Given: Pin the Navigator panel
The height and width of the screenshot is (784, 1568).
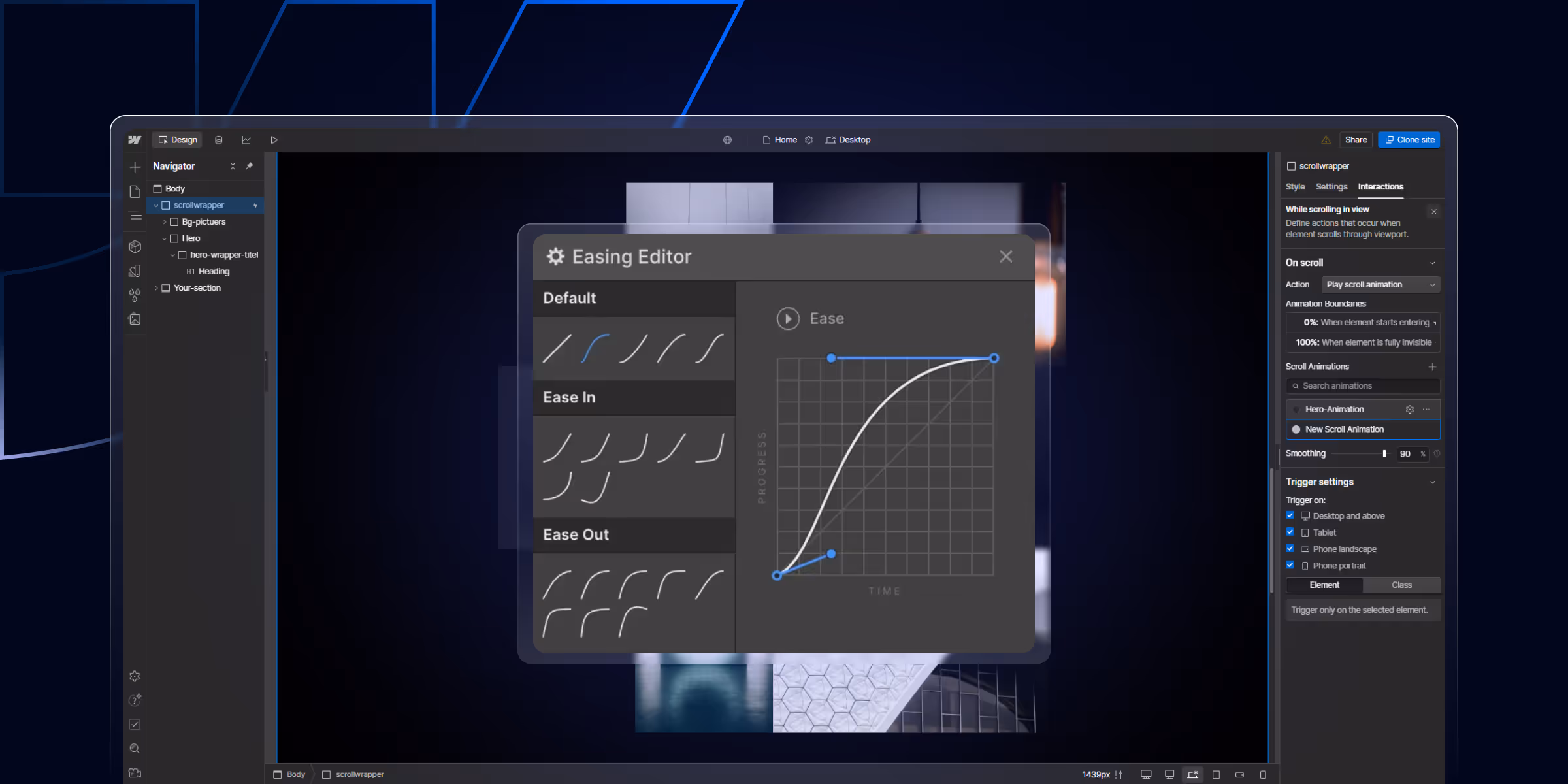Looking at the screenshot, I should (250, 166).
